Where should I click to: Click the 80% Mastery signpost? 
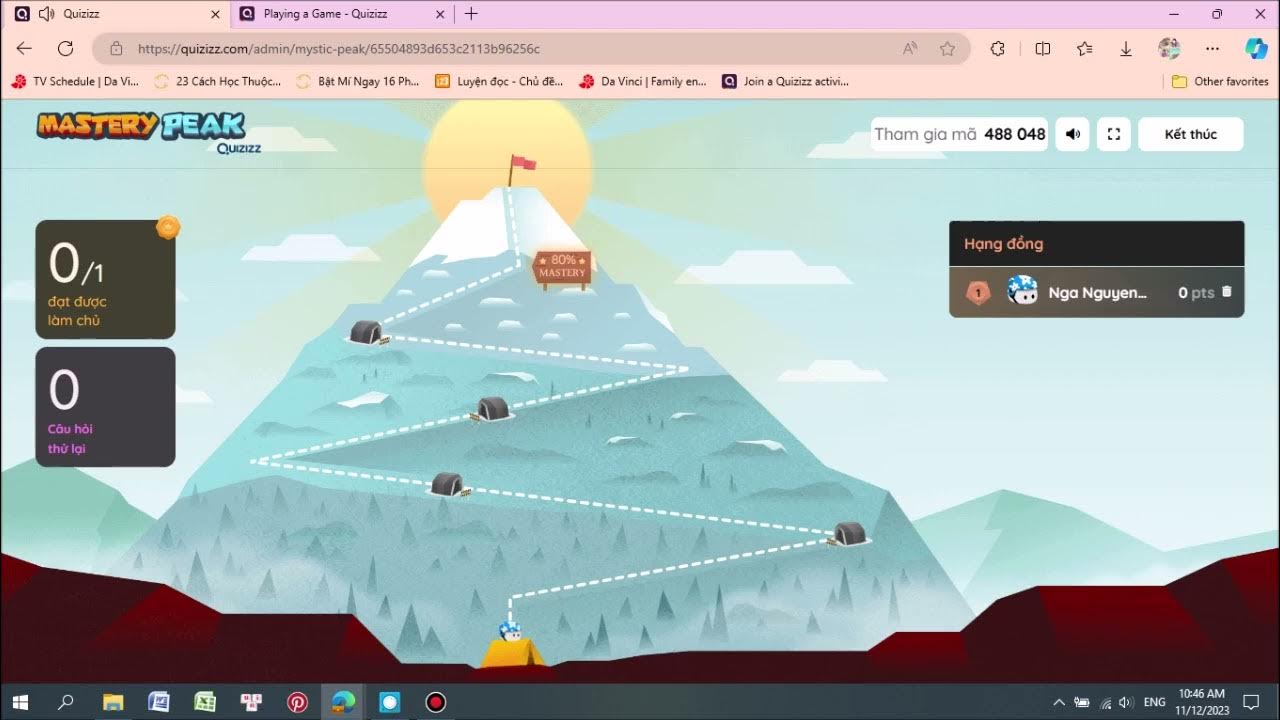coord(562,268)
